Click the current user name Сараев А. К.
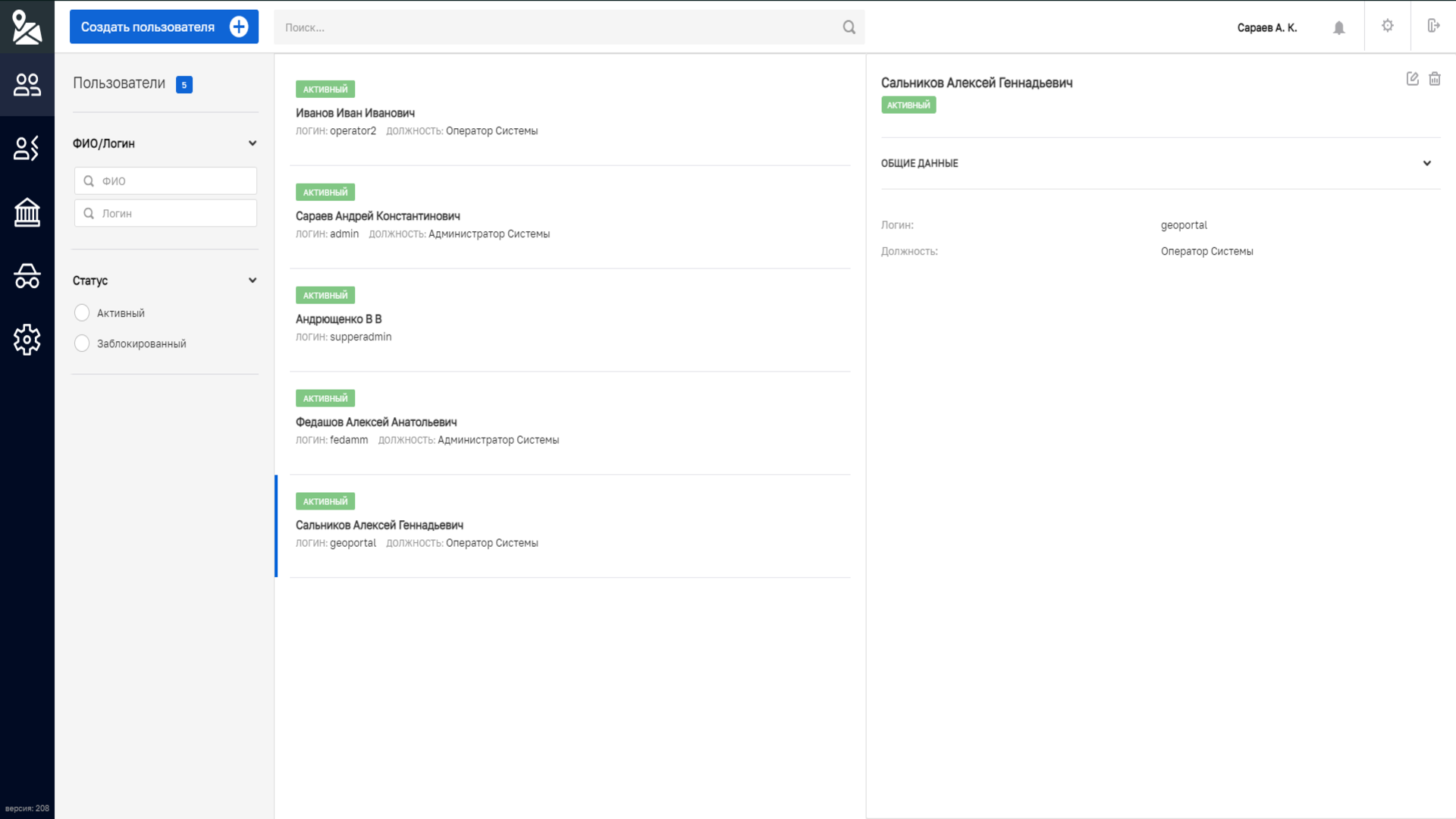The width and height of the screenshot is (1456, 819). coord(1266,27)
